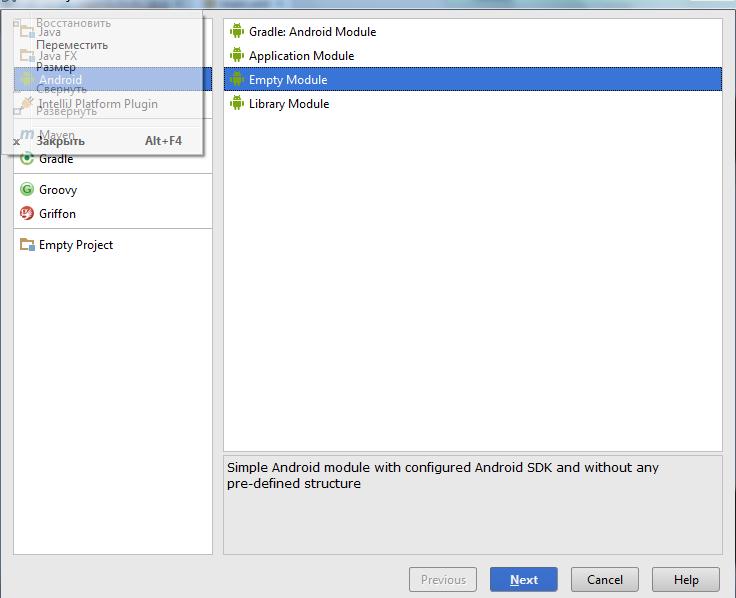736x598 pixels.
Task: Select Griffon project type
Action: [113, 214]
